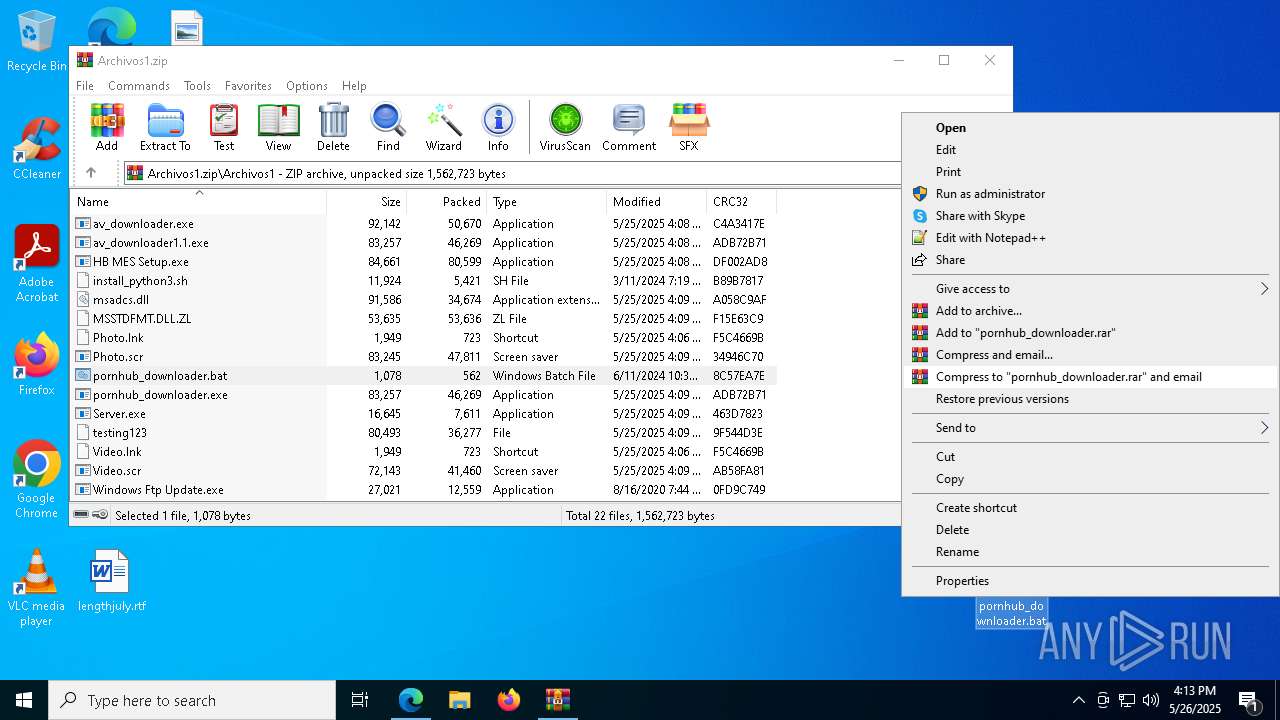Launch the Wizard tool

tap(443, 127)
